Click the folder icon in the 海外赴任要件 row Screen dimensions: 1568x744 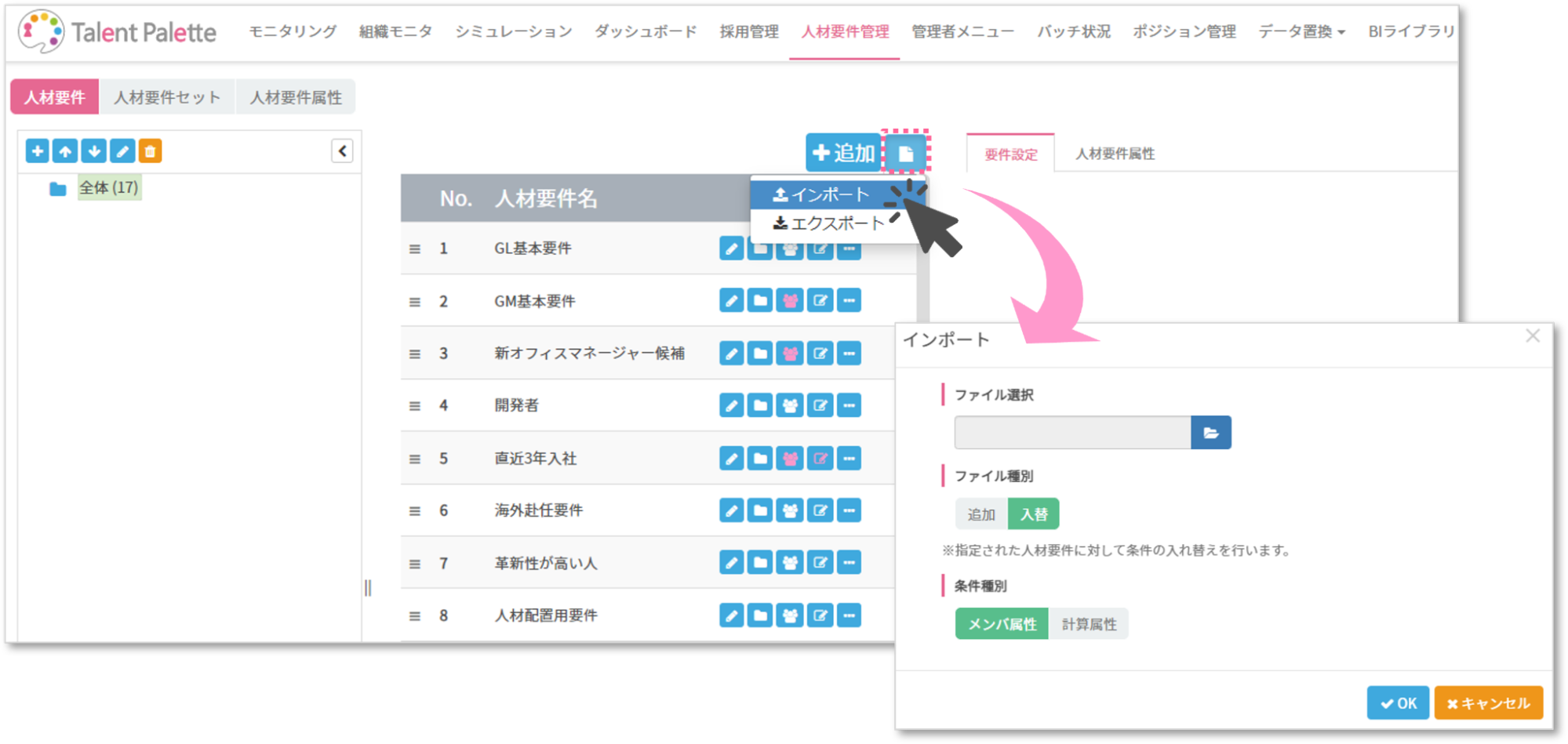[x=760, y=510]
